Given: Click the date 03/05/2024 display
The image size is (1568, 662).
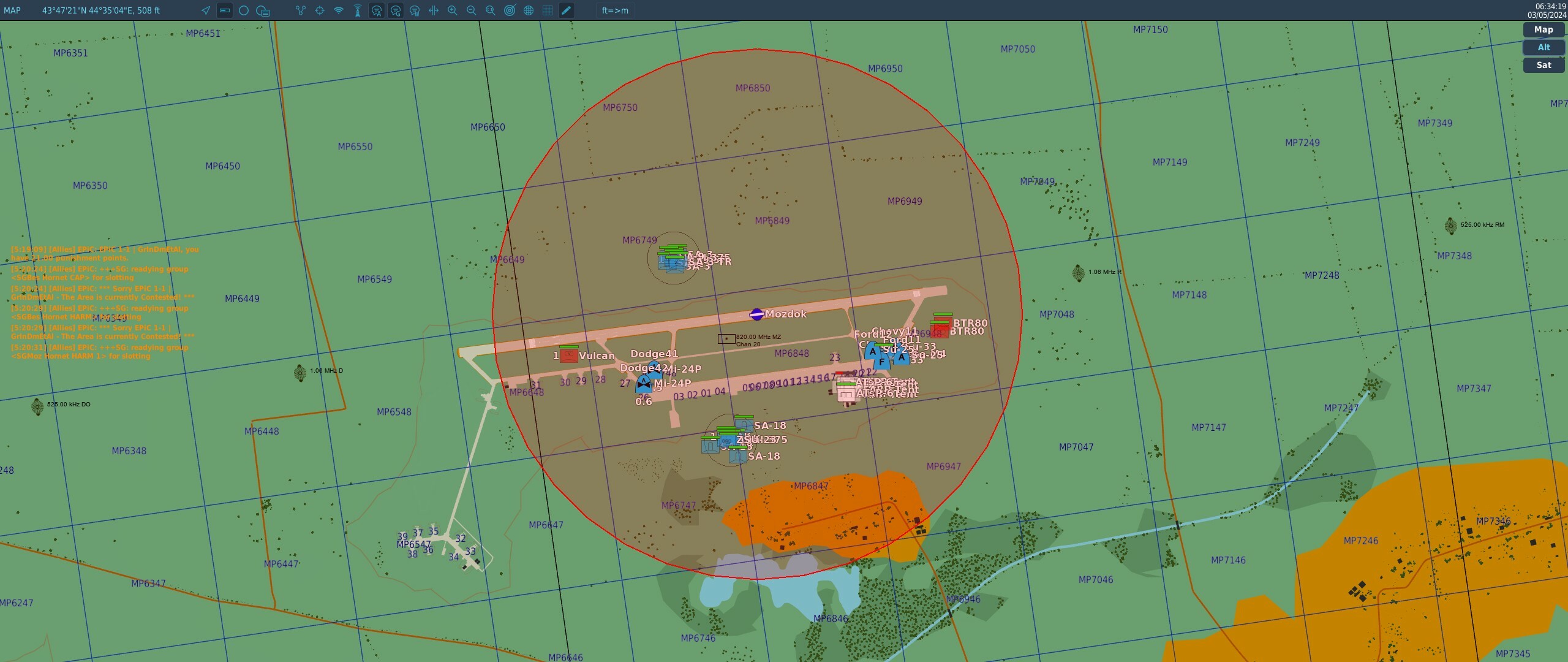Looking at the screenshot, I should [x=1547, y=15].
